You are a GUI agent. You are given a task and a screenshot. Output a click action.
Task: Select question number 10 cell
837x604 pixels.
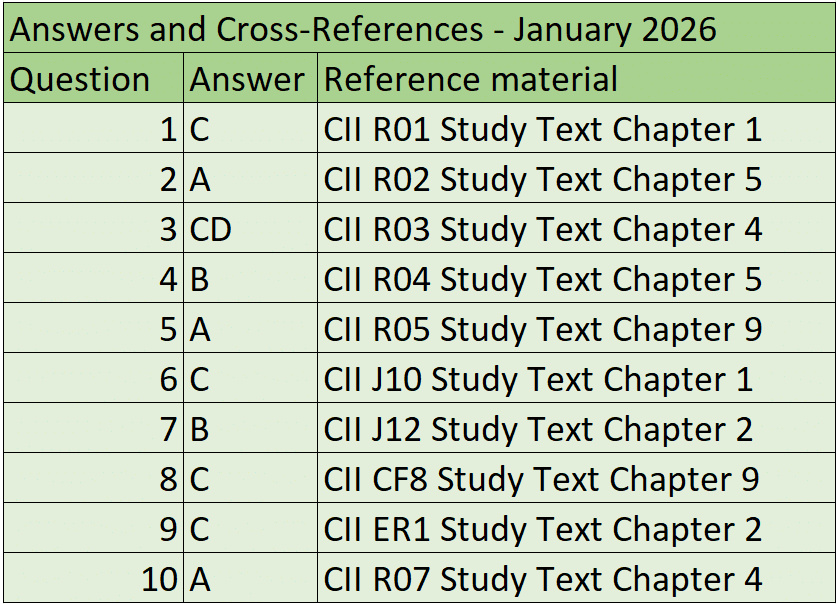coord(93,578)
